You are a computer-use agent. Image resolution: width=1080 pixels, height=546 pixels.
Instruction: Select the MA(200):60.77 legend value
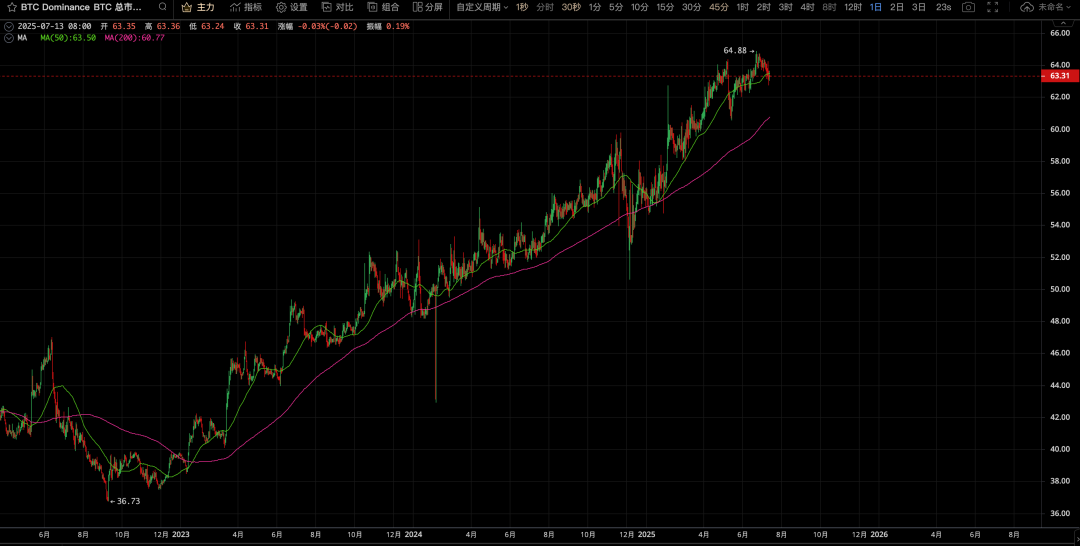[x=134, y=38]
